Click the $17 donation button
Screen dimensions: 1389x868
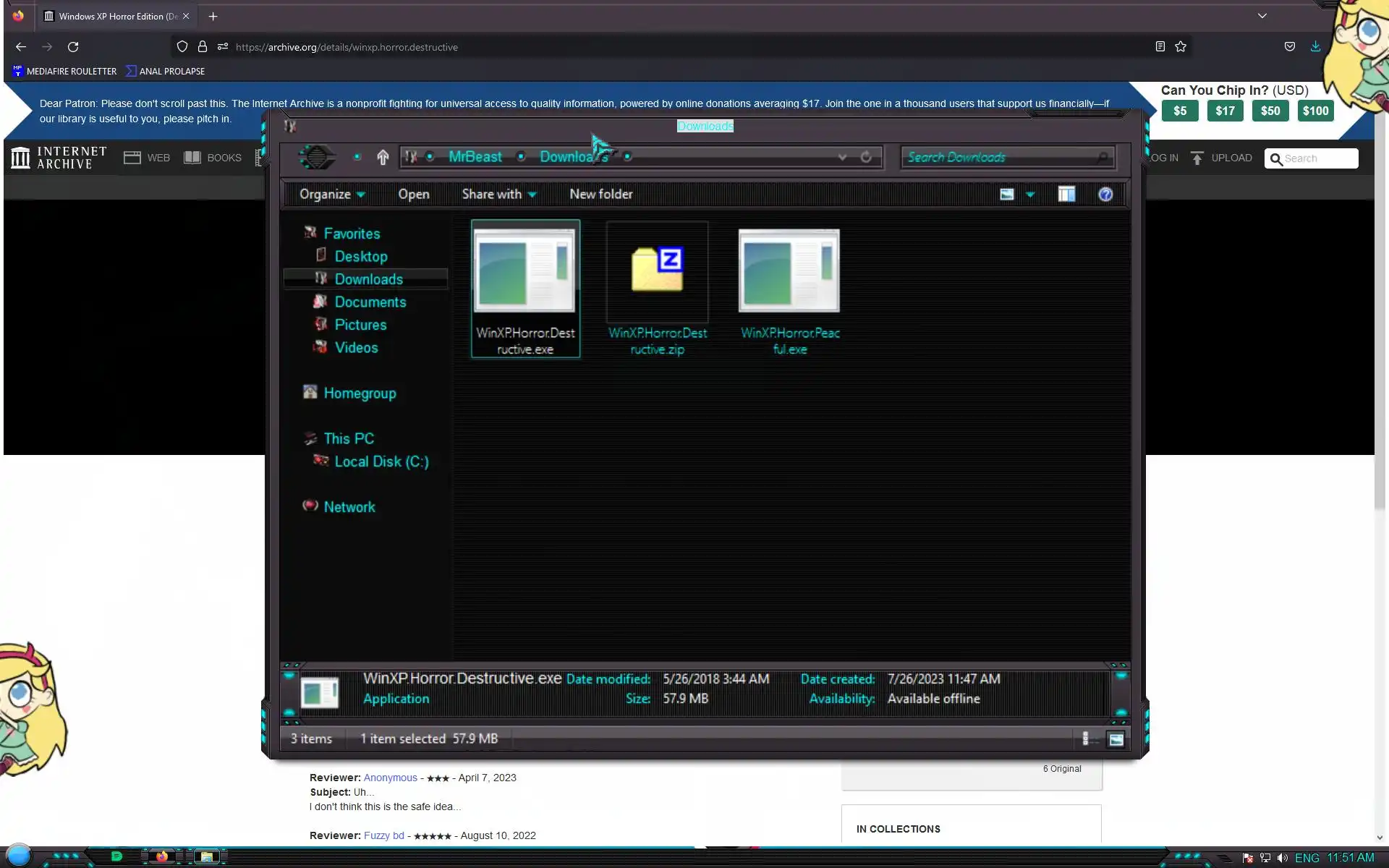coord(1225,111)
